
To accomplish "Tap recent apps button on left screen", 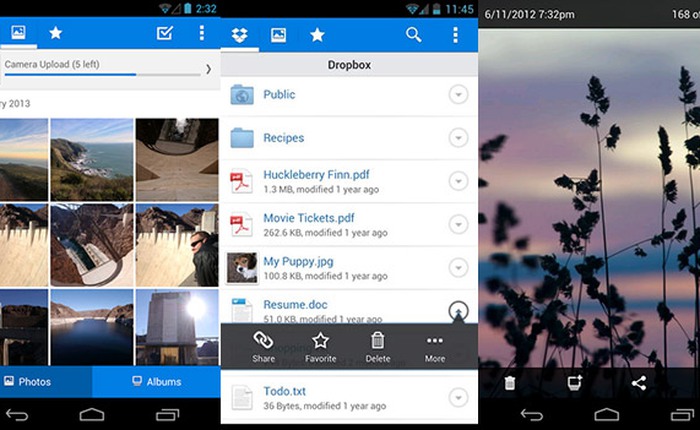I will coord(167,415).
